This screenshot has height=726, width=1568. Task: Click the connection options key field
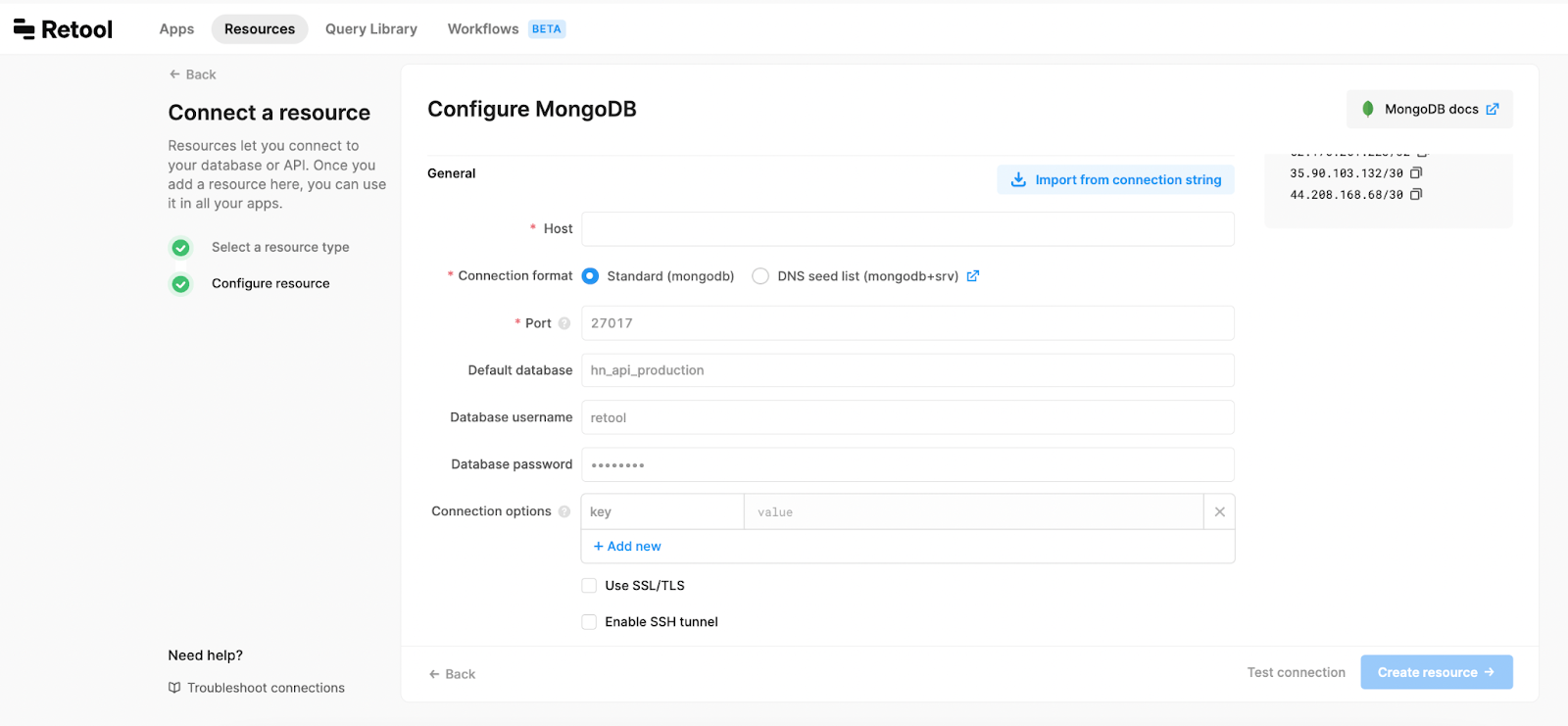pyautogui.click(x=662, y=511)
